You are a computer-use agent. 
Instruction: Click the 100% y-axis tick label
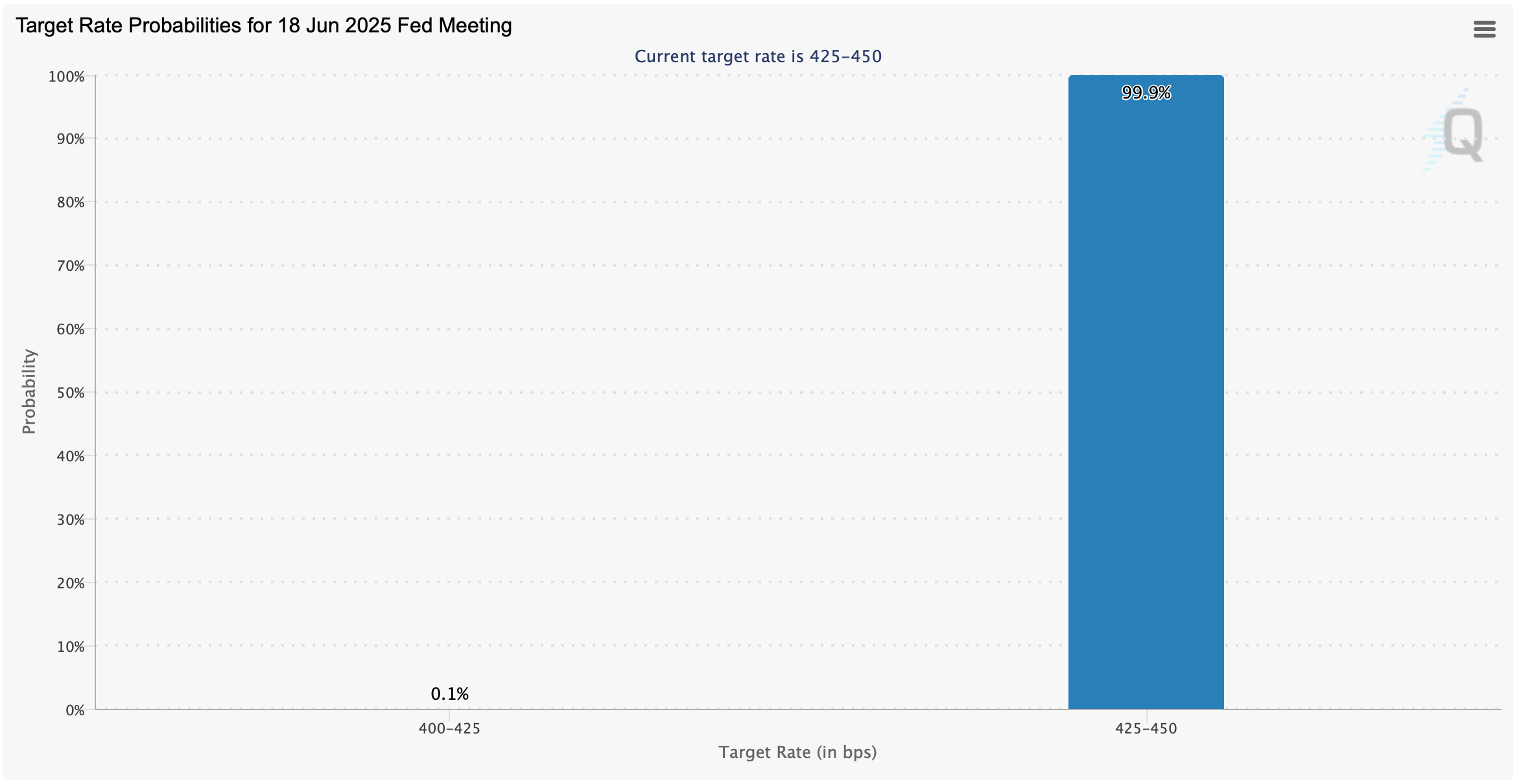(x=67, y=77)
